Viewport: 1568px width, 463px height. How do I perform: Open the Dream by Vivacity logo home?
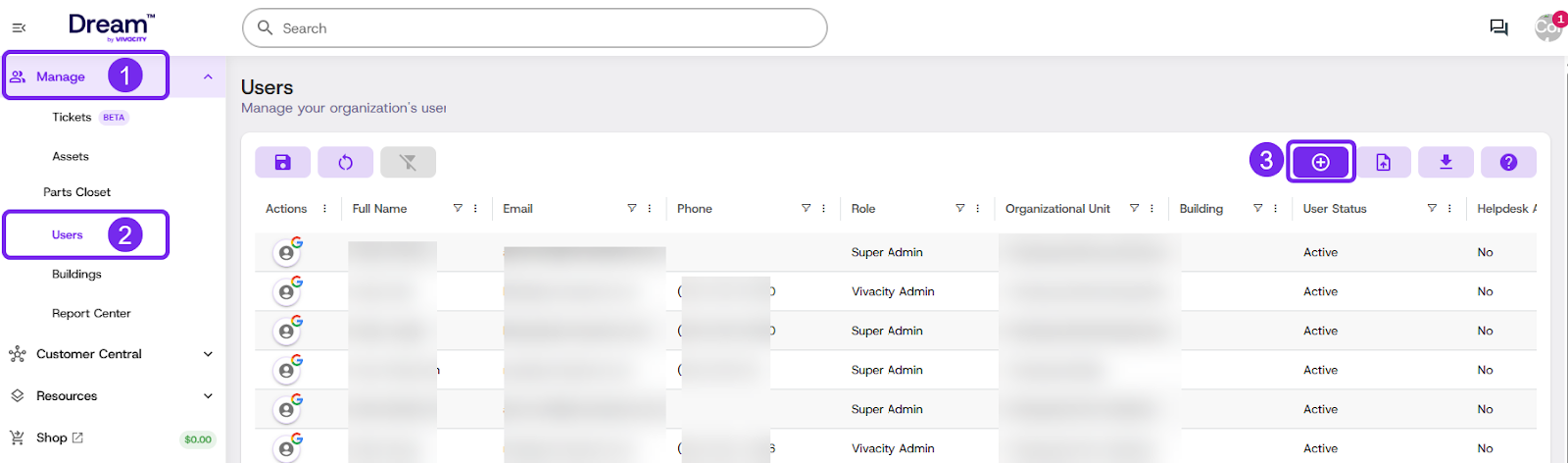click(x=112, y=26)
